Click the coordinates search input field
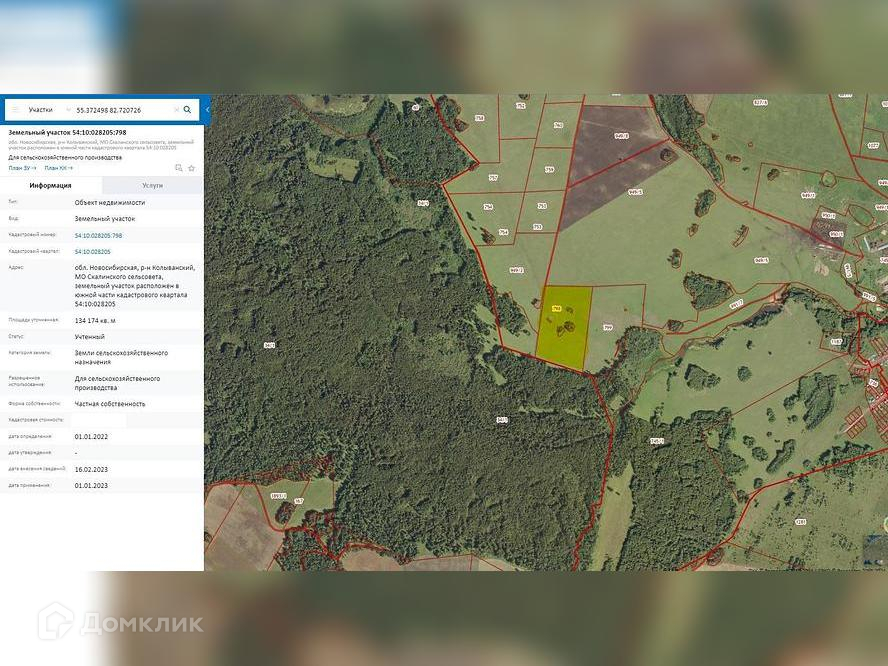 click(x=122, y=110)
